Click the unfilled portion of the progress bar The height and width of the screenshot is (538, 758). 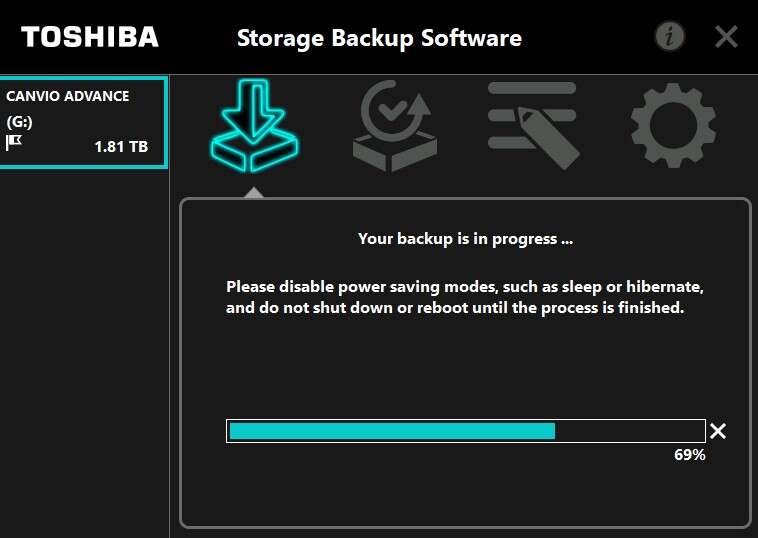coord(629,431)
